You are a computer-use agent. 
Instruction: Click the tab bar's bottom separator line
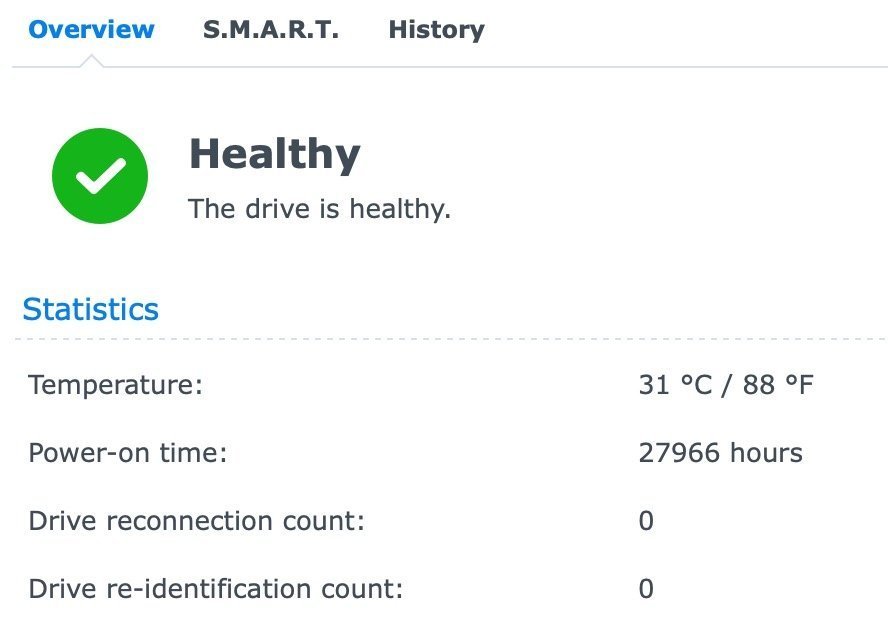500,67
